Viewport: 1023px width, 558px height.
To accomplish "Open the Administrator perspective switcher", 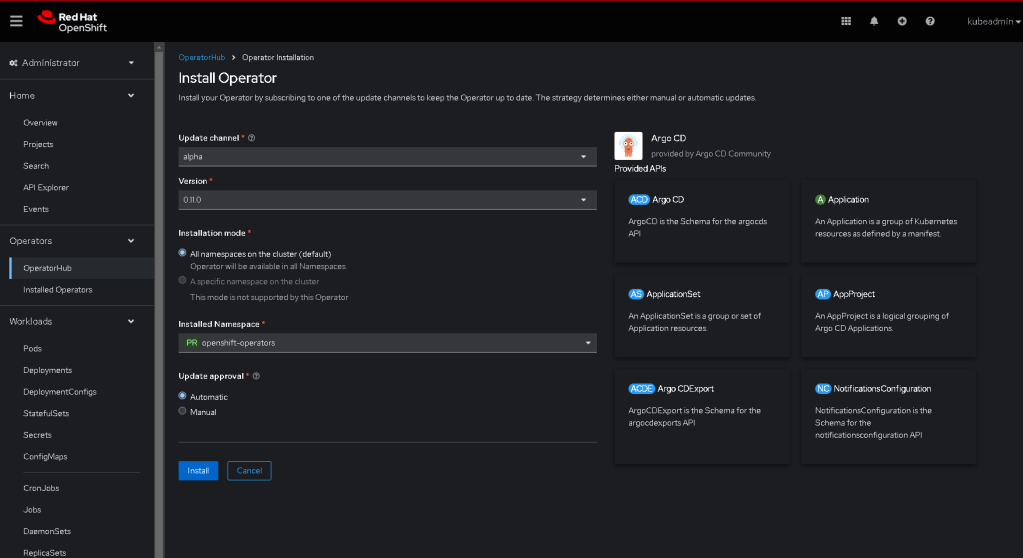I will pos(72,63).
